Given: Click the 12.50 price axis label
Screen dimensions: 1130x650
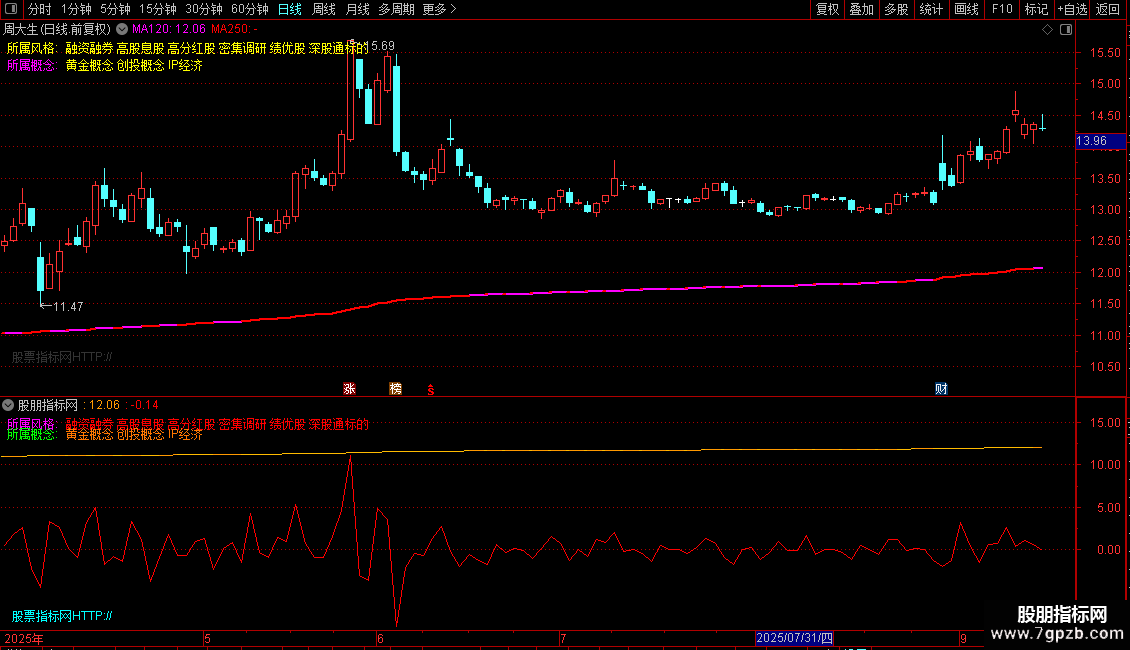Looking at the screenshot, I should [x=1105, y=241].
